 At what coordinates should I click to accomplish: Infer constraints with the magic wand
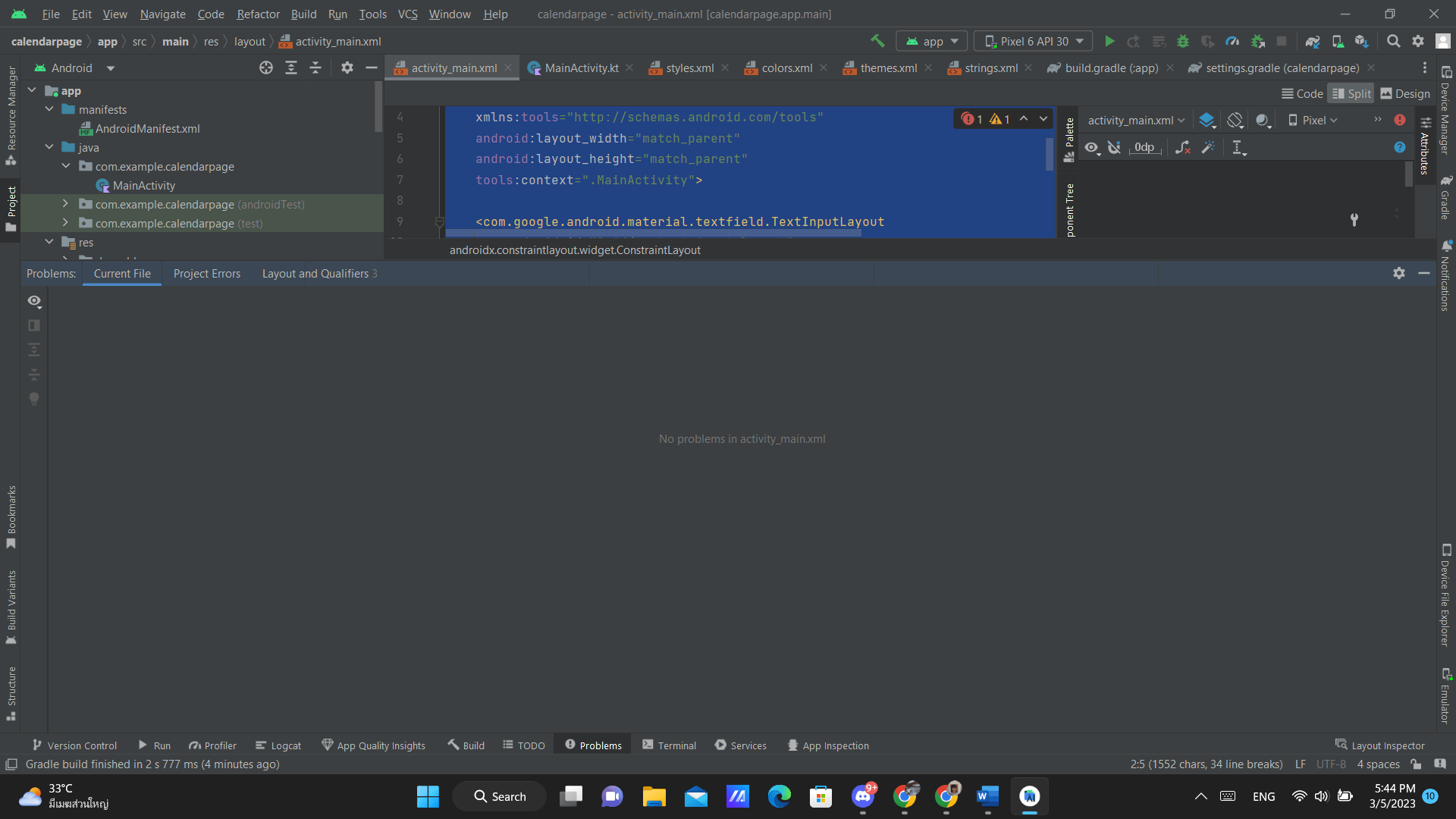click(1208, 147)
